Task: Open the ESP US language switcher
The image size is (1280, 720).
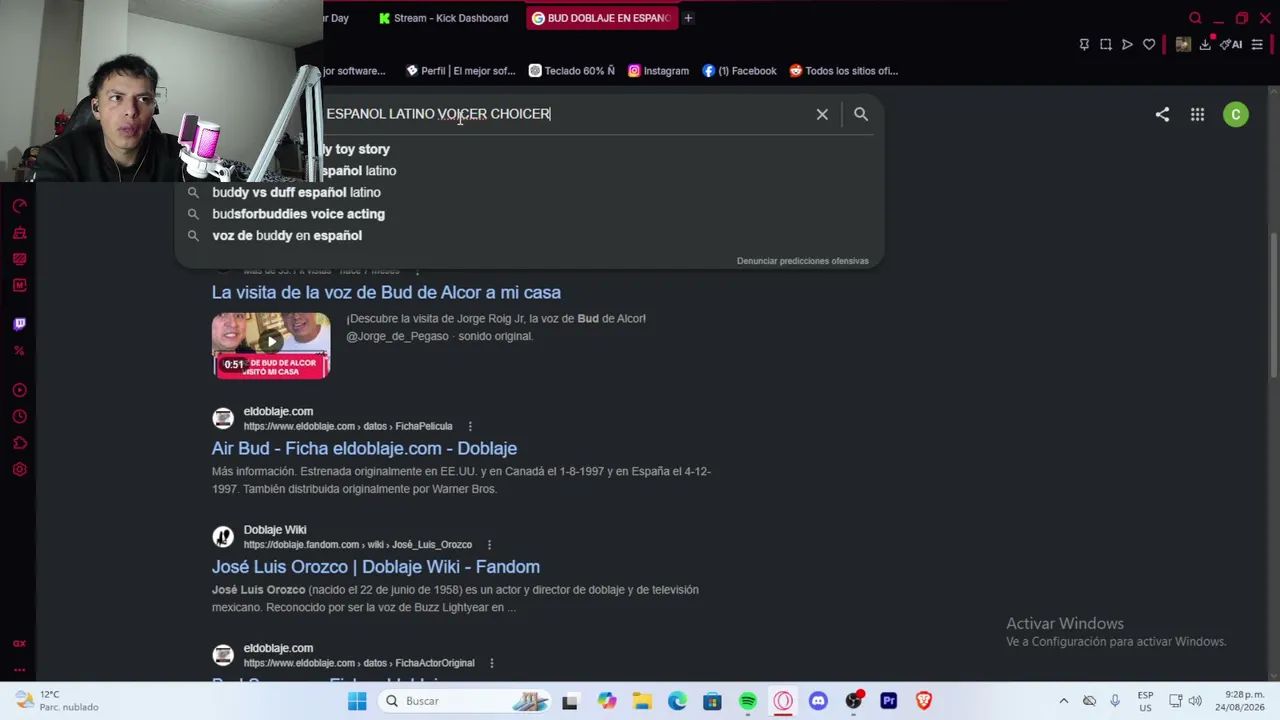Action: coord(1145,701)
